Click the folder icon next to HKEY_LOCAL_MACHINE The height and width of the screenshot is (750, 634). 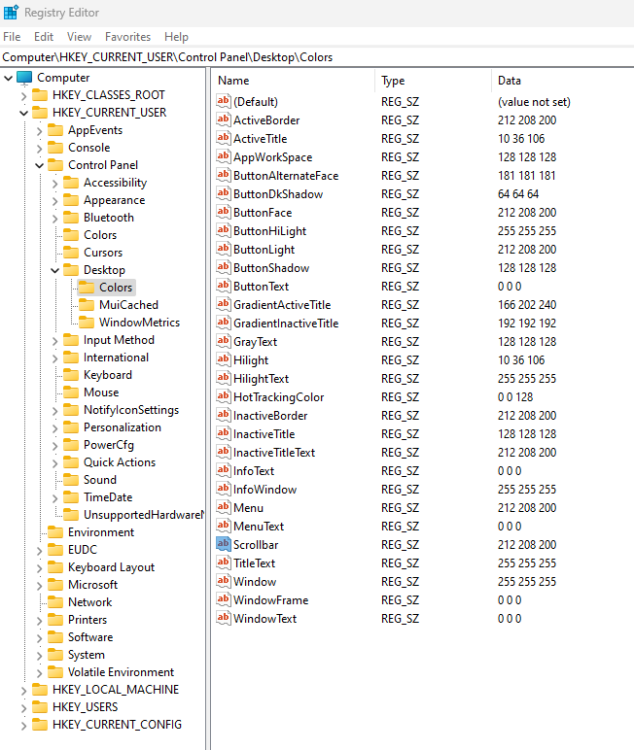click(x=40, y=690)
